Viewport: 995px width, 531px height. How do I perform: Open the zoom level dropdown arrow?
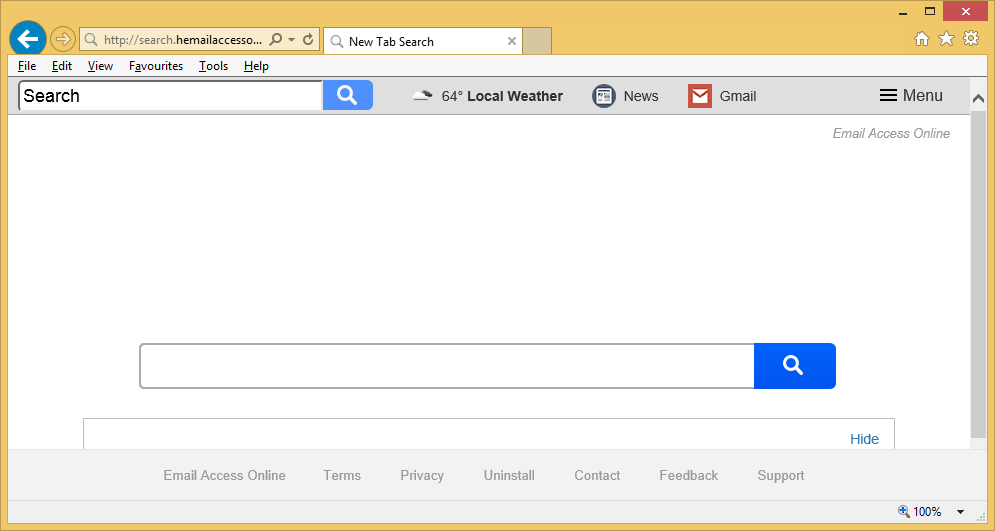click(x=960, y=512)
